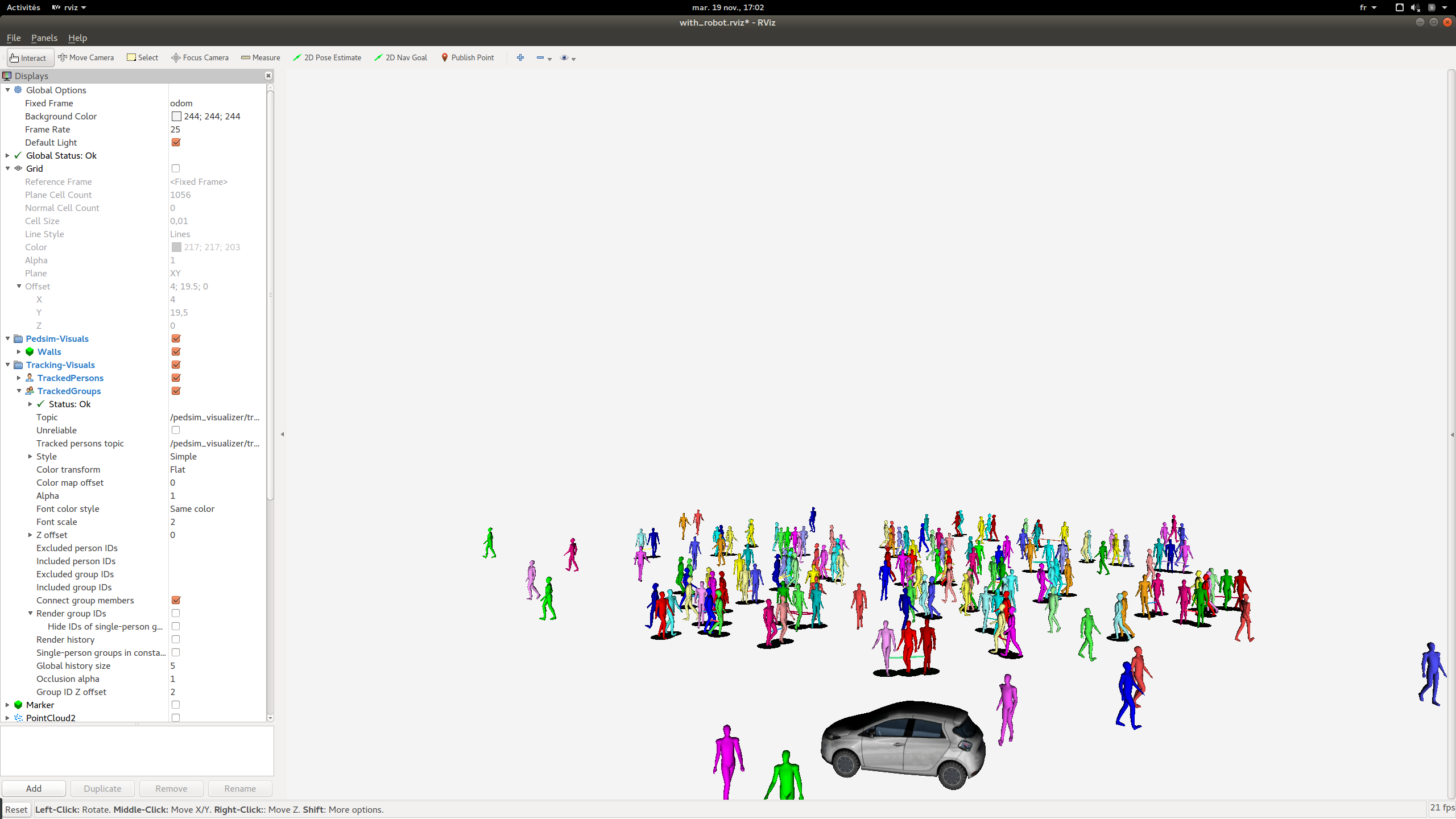Select the 2D Pose Estimate tool
This screenshot has height=819, width=1456.
tap(327, 57)
